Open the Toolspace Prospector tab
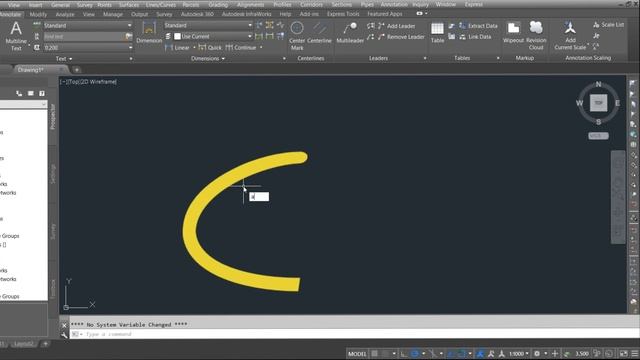 [x=53, y=117]
